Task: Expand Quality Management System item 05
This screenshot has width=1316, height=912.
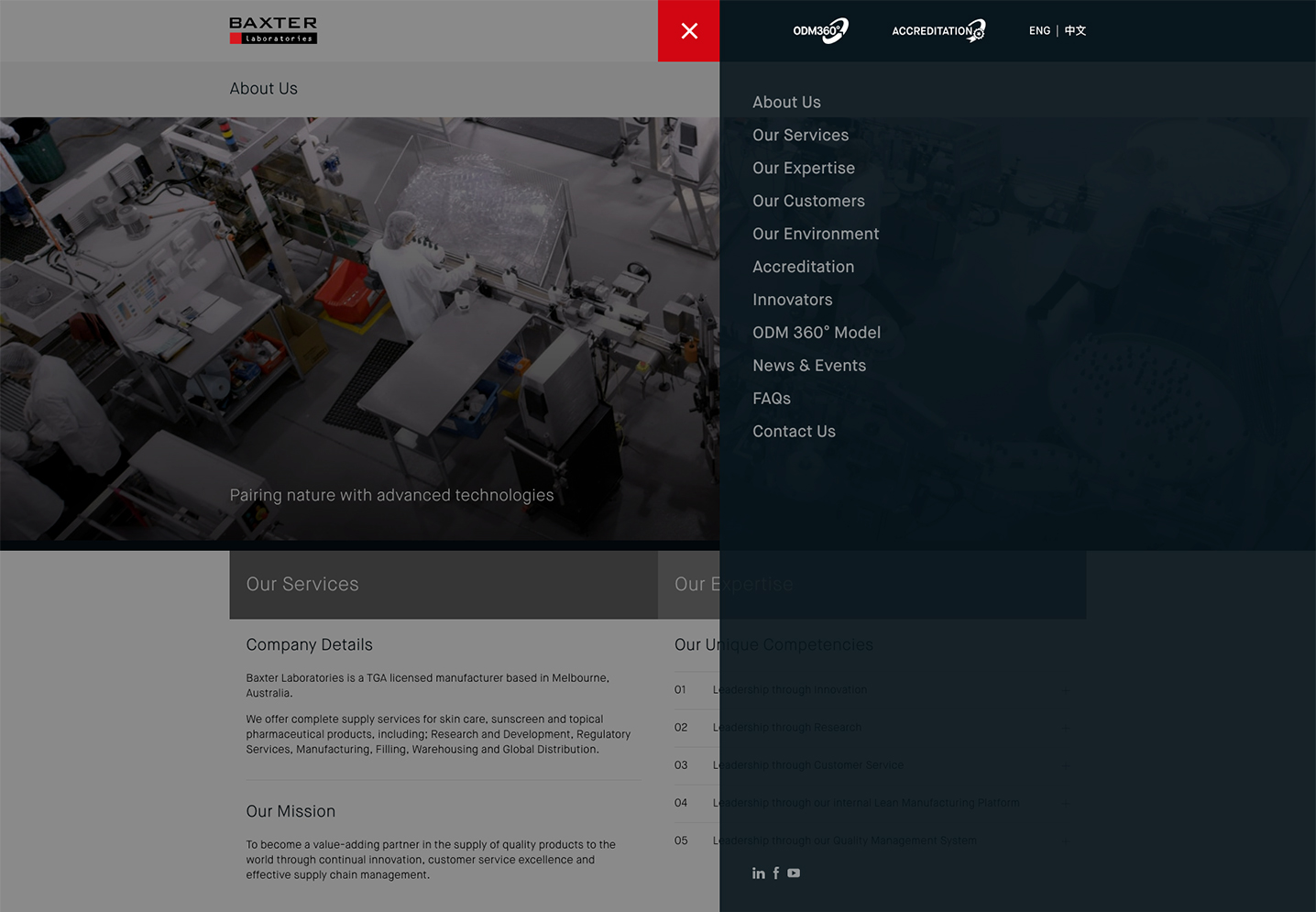Action: tap(872, 841)
